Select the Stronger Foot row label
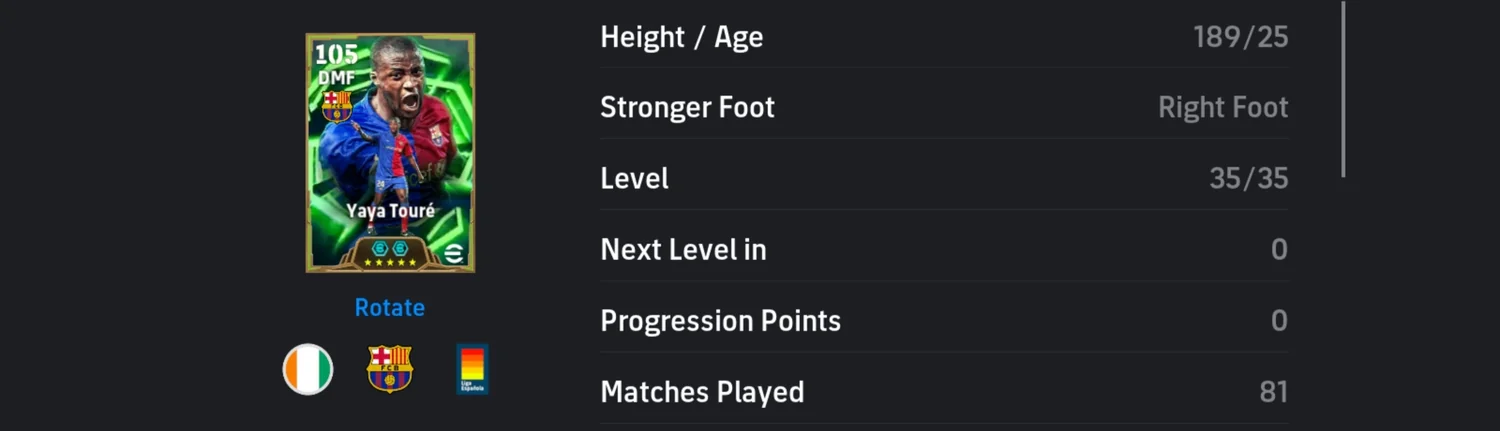Image resolution: width=1500 pixels, height=431 pixels. [687, 108]
